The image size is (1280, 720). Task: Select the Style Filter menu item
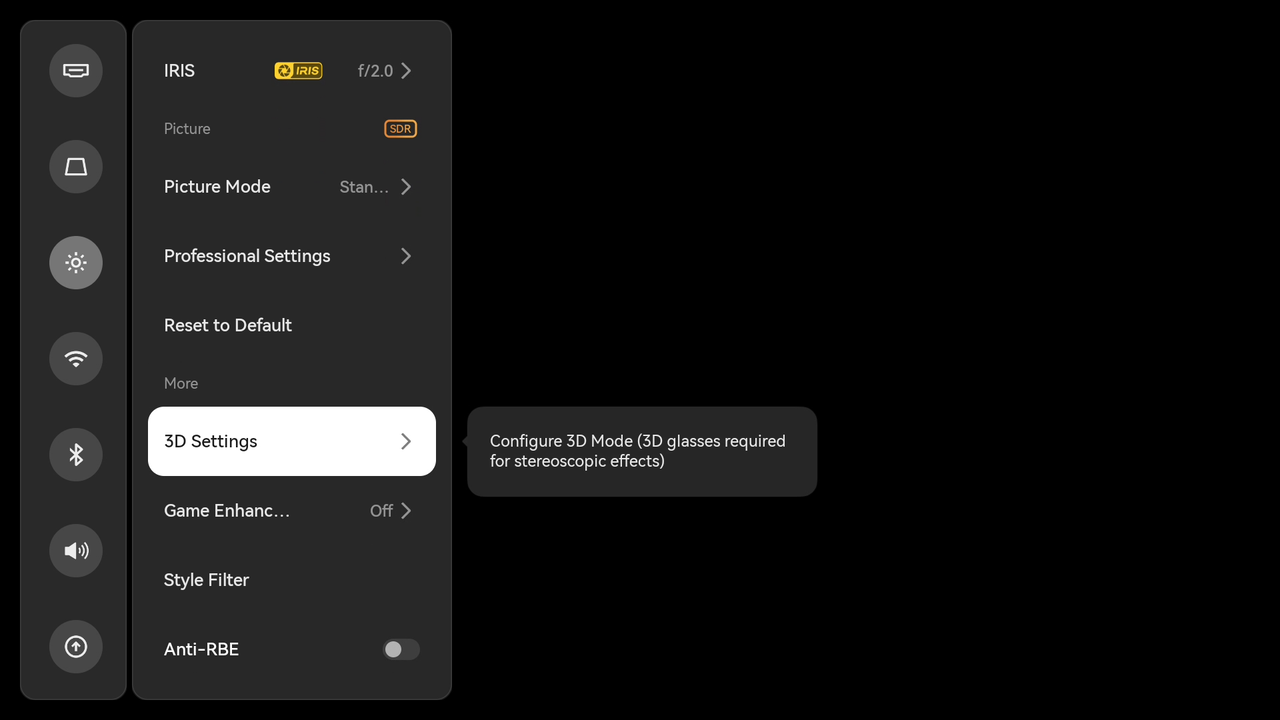[x=292, y=580]
